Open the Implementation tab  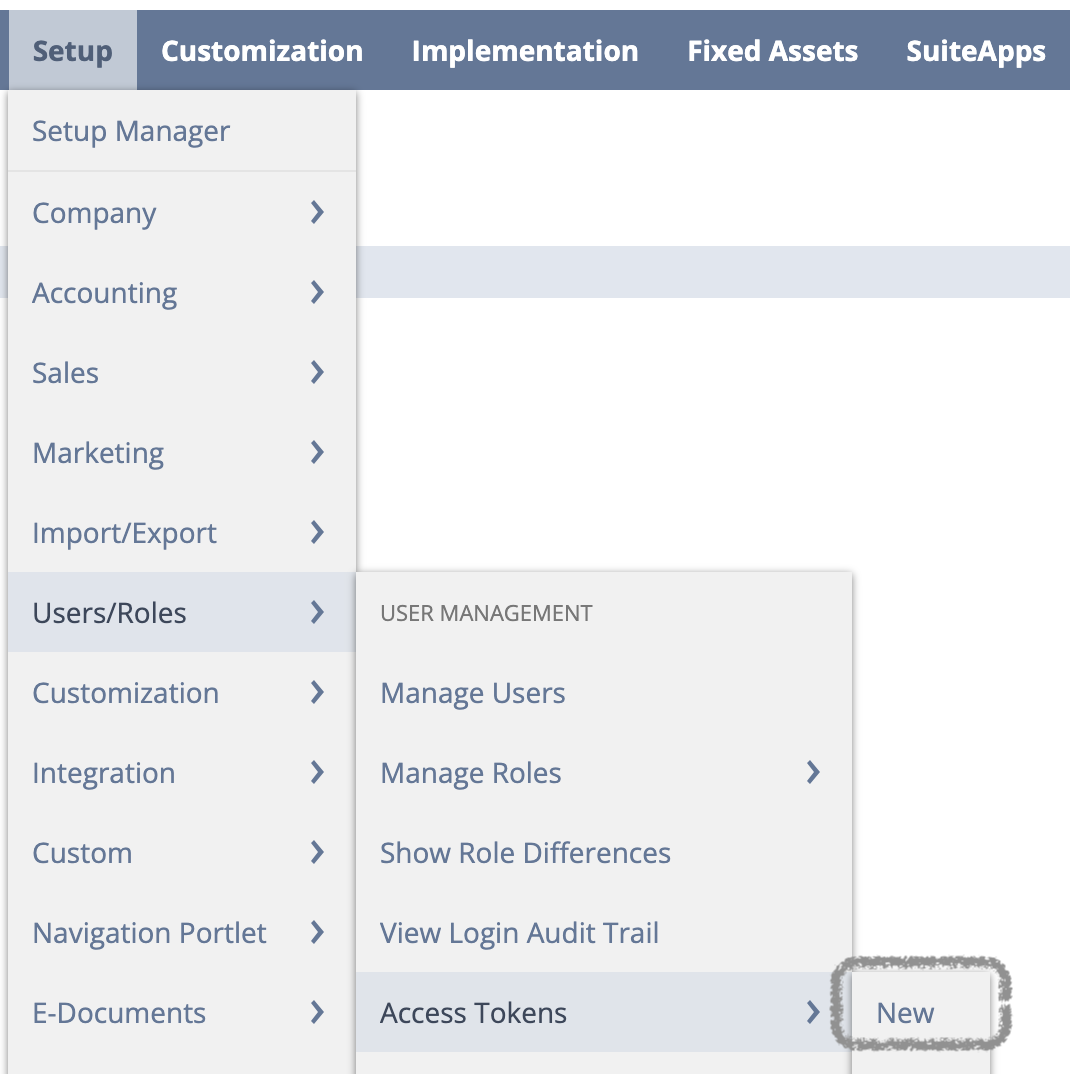[525, 51]
